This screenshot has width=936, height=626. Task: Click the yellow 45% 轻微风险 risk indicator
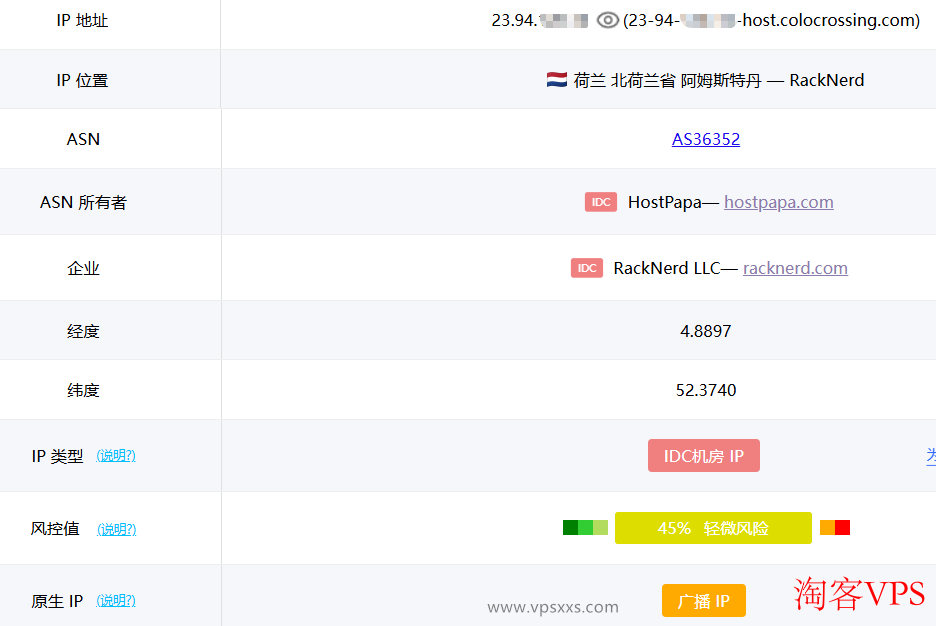tap(713, 528)
